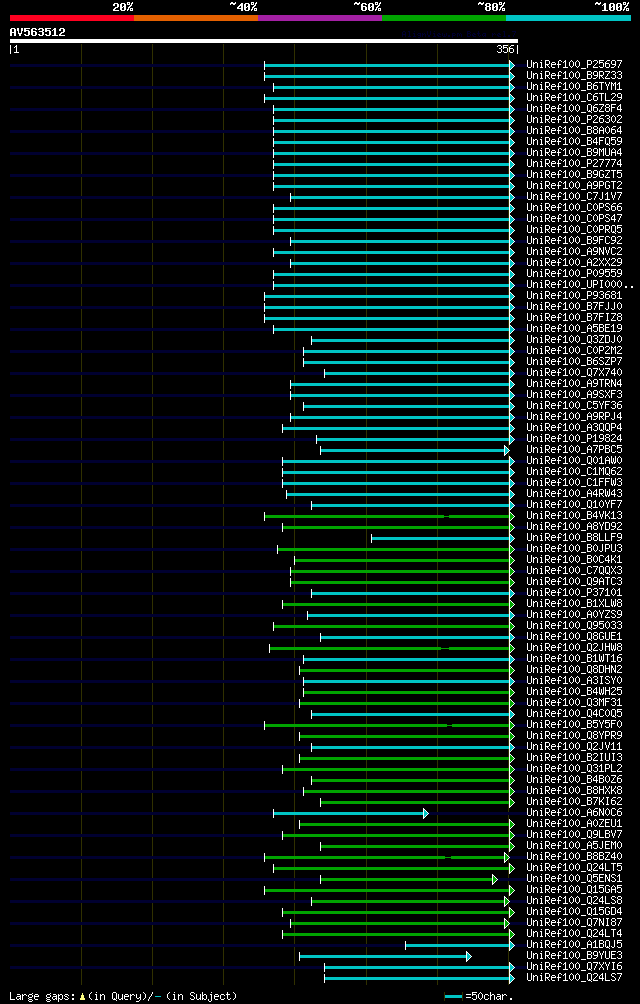Select the UniRef100_A5BE19 label
This screenshot has width=640, height=1004.
click(x=574, y=328)
